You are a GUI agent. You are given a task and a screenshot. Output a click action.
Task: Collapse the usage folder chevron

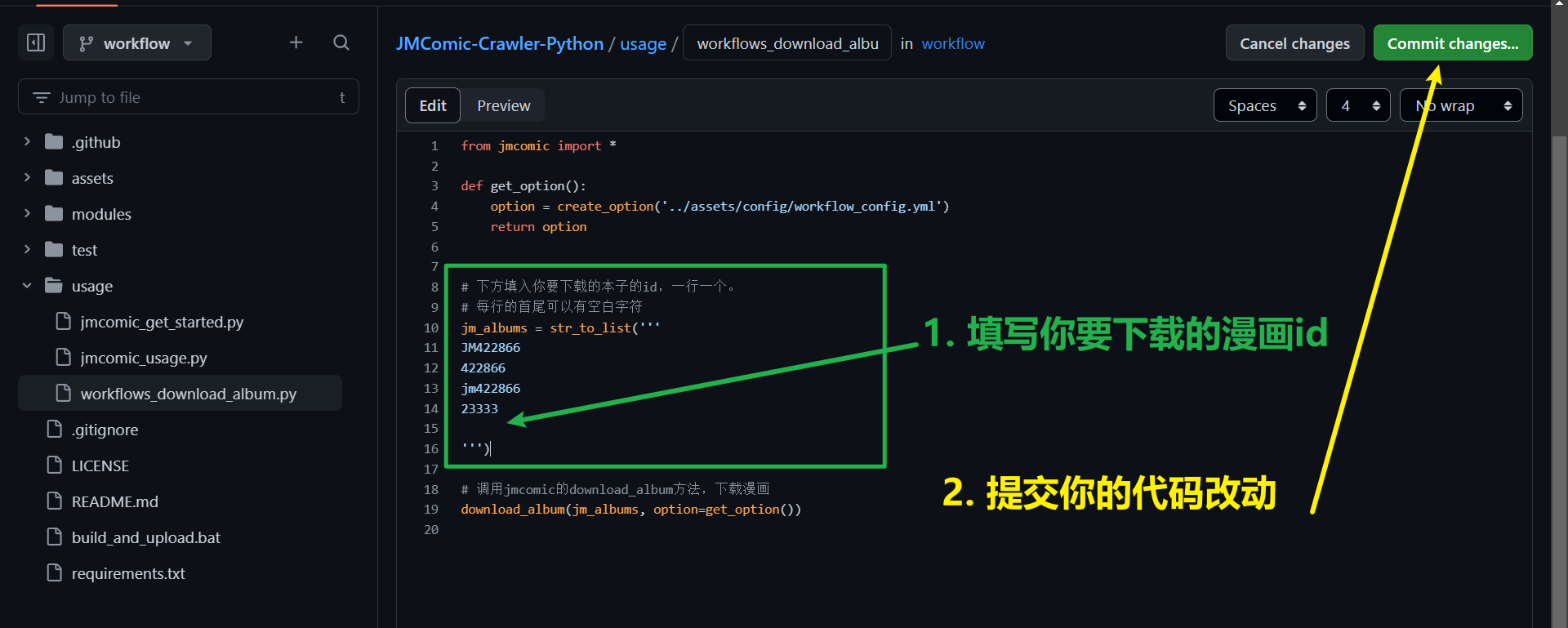click(27, 286)
